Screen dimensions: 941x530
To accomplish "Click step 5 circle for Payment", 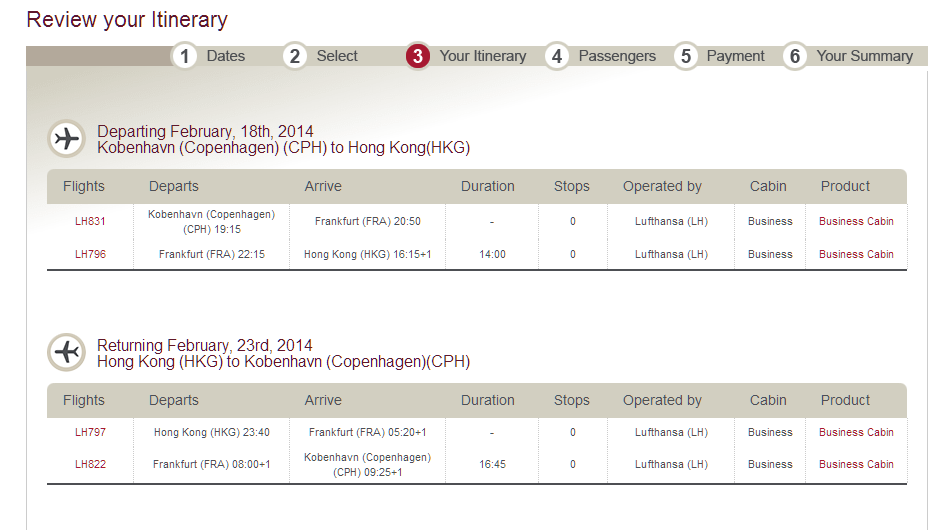I will tap(685, 56).
